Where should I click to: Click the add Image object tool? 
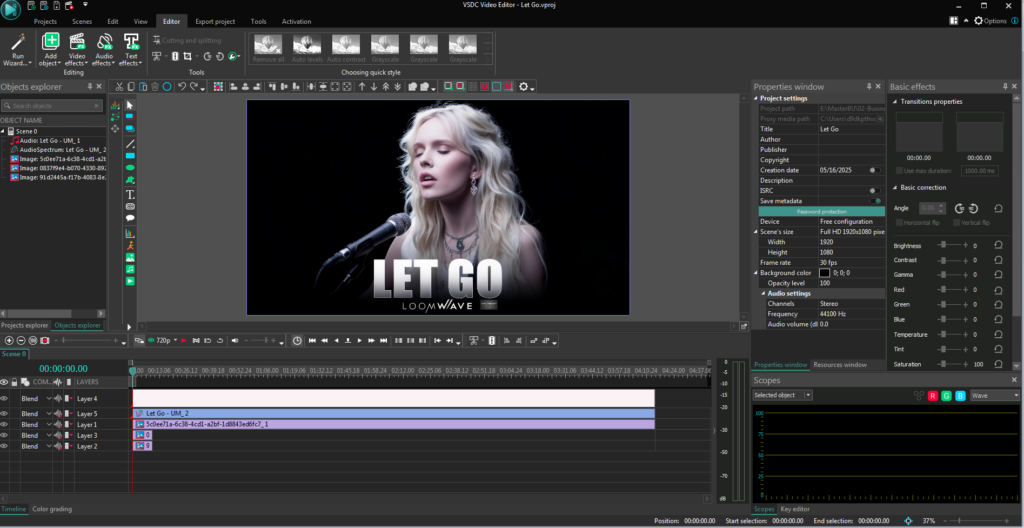tap(129, 257)
